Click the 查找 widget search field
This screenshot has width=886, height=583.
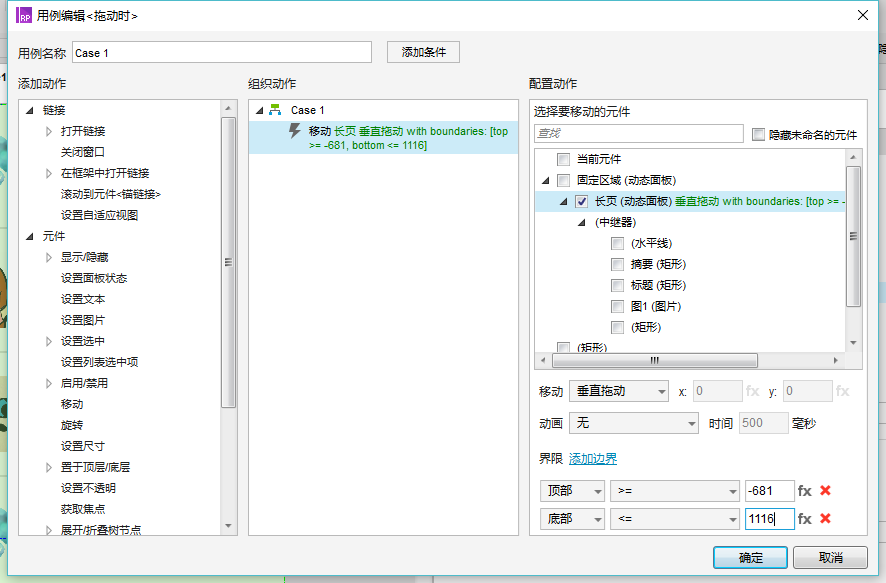pyautogui.click(x=639, y=133)
